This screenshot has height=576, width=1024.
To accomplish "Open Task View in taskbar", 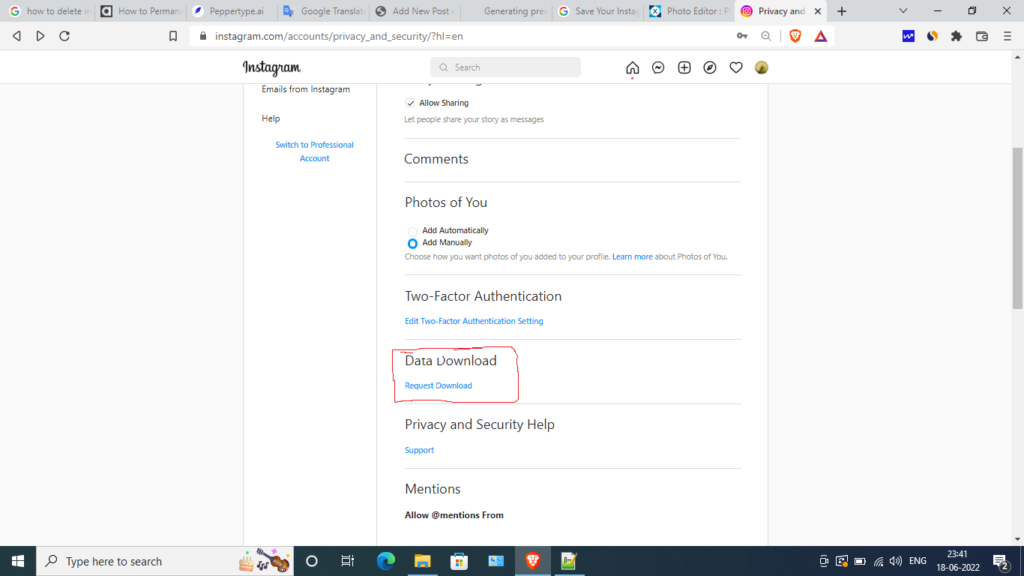I will pyautogui.click(x=347, y=561).
